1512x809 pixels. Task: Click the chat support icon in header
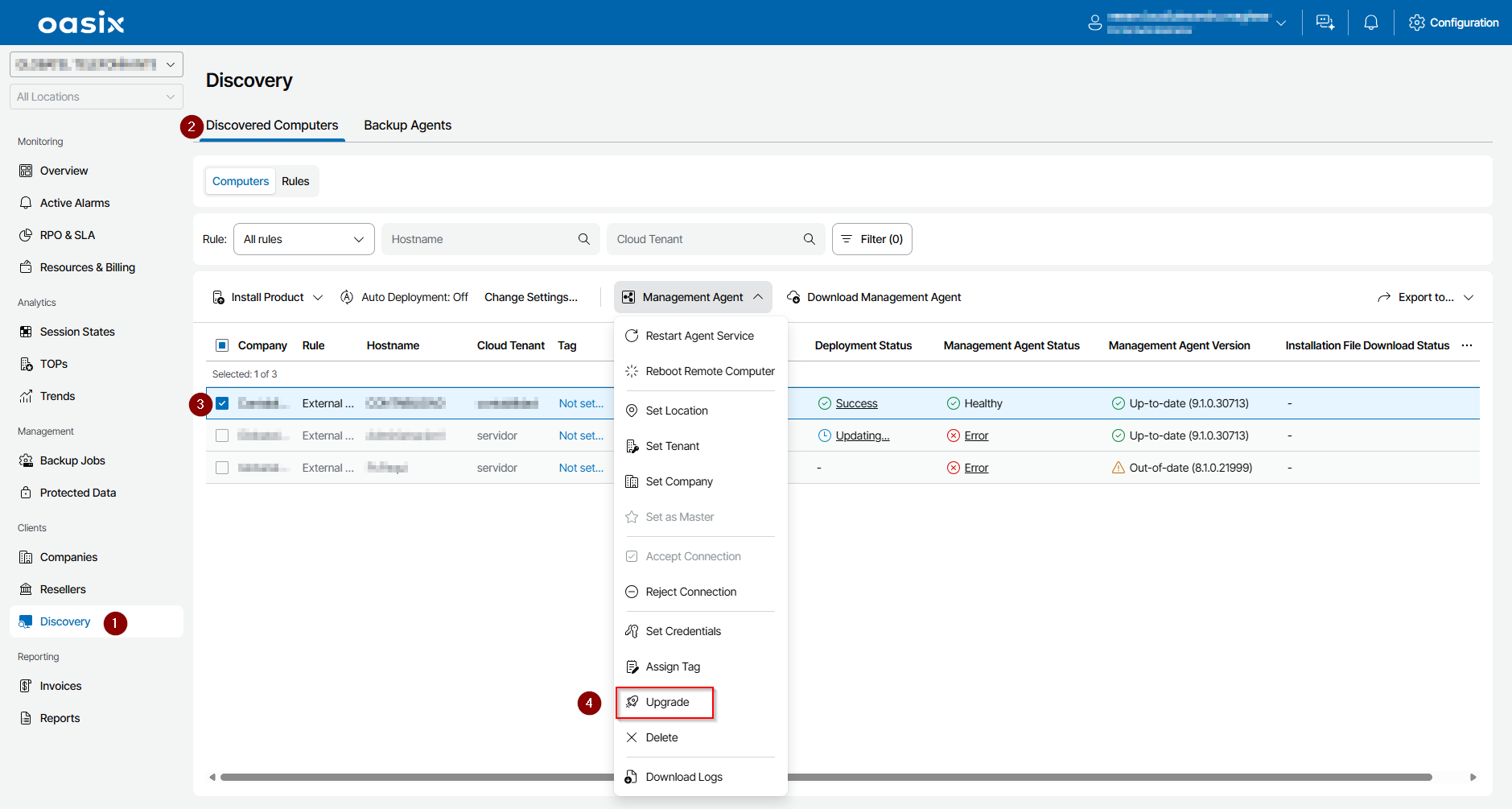point(1325,23)
